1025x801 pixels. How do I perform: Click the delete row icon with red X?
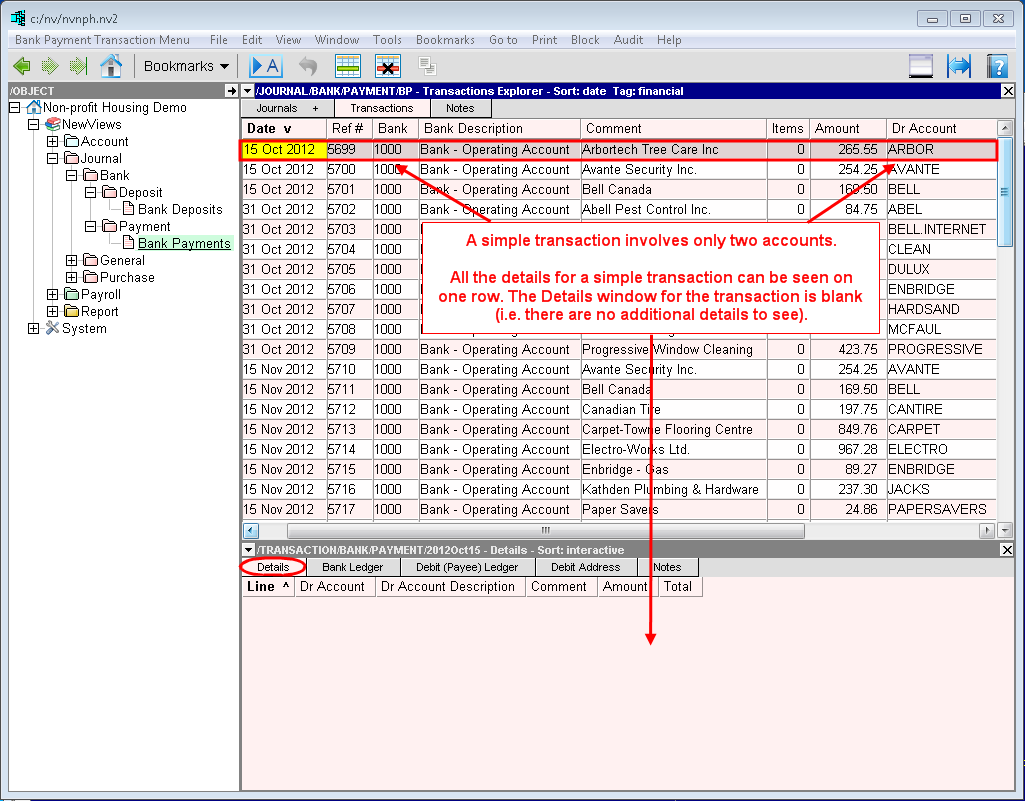point(388,67)
